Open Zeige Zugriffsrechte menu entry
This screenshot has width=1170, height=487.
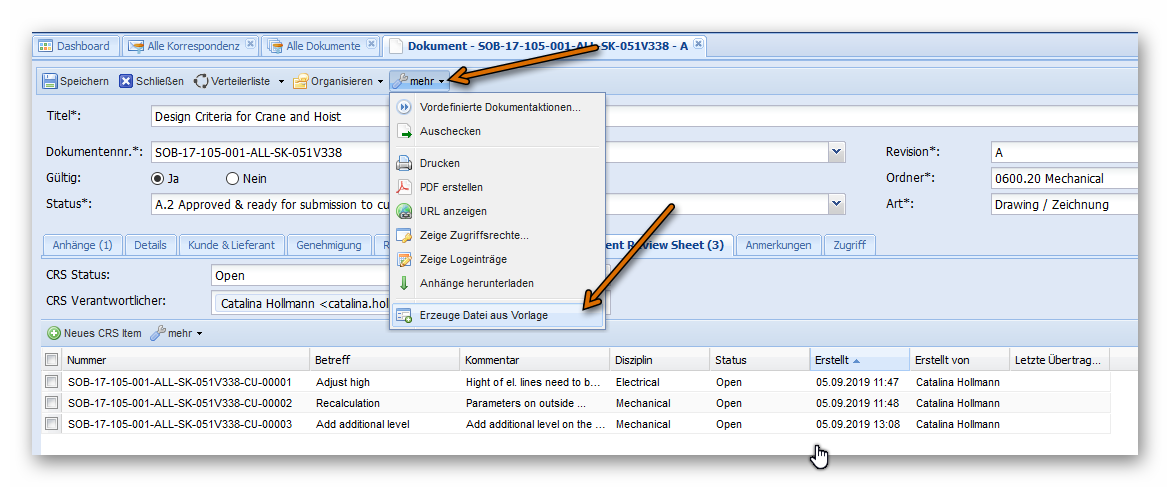coord(474,235)
